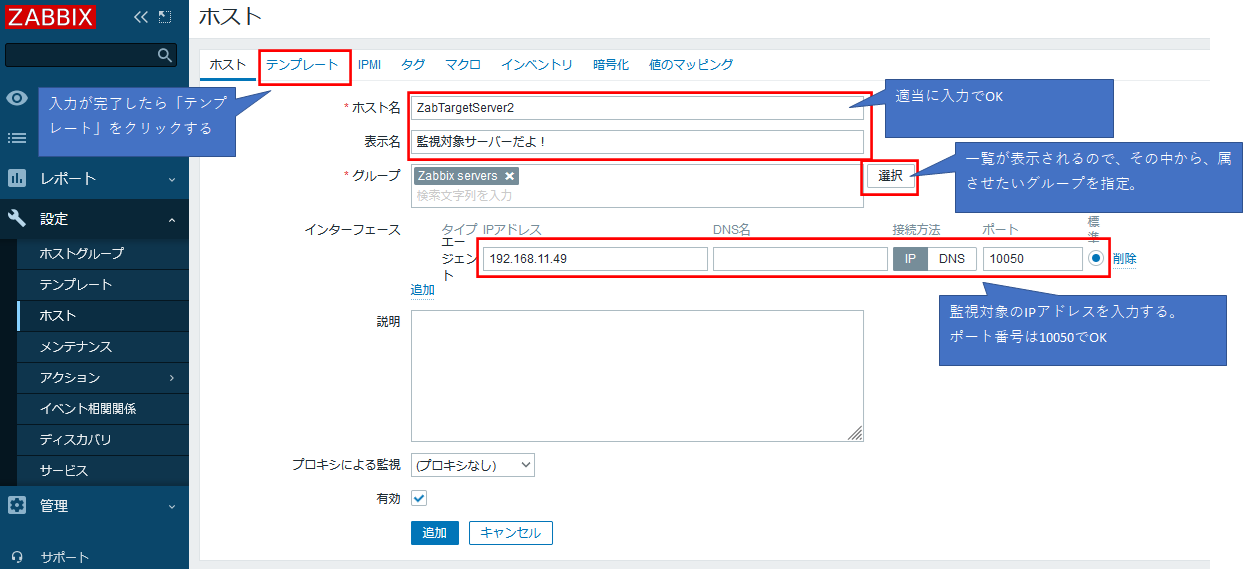The image size is (1243, 569).
Task: Open メンテナンス in the sidebar
Action: (76, 347)
